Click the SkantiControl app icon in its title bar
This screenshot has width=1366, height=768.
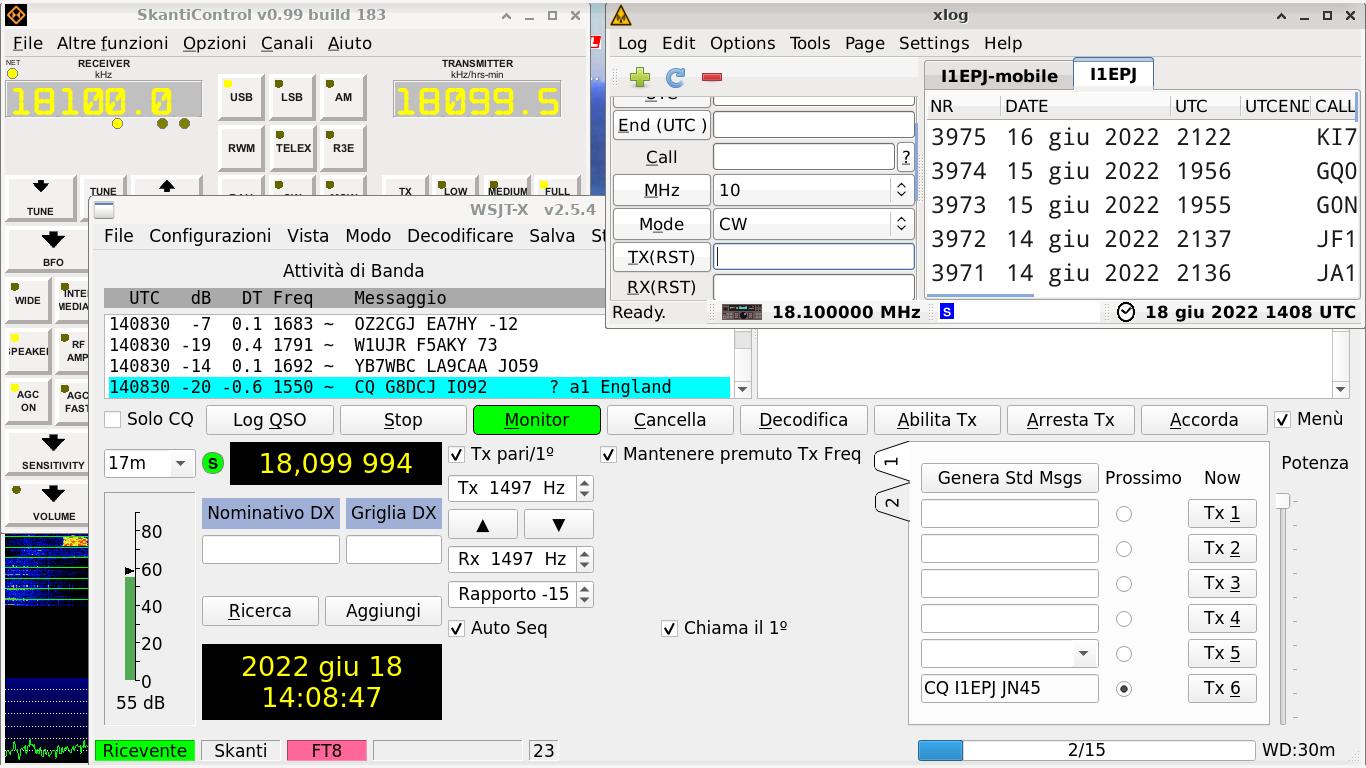tap(15, 15)
